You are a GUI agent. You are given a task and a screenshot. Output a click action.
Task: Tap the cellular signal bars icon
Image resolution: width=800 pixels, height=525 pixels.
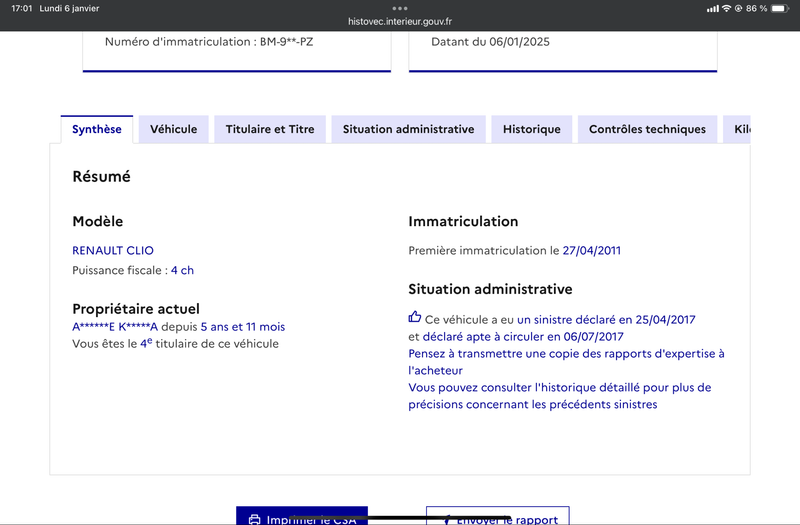(712, 9)
